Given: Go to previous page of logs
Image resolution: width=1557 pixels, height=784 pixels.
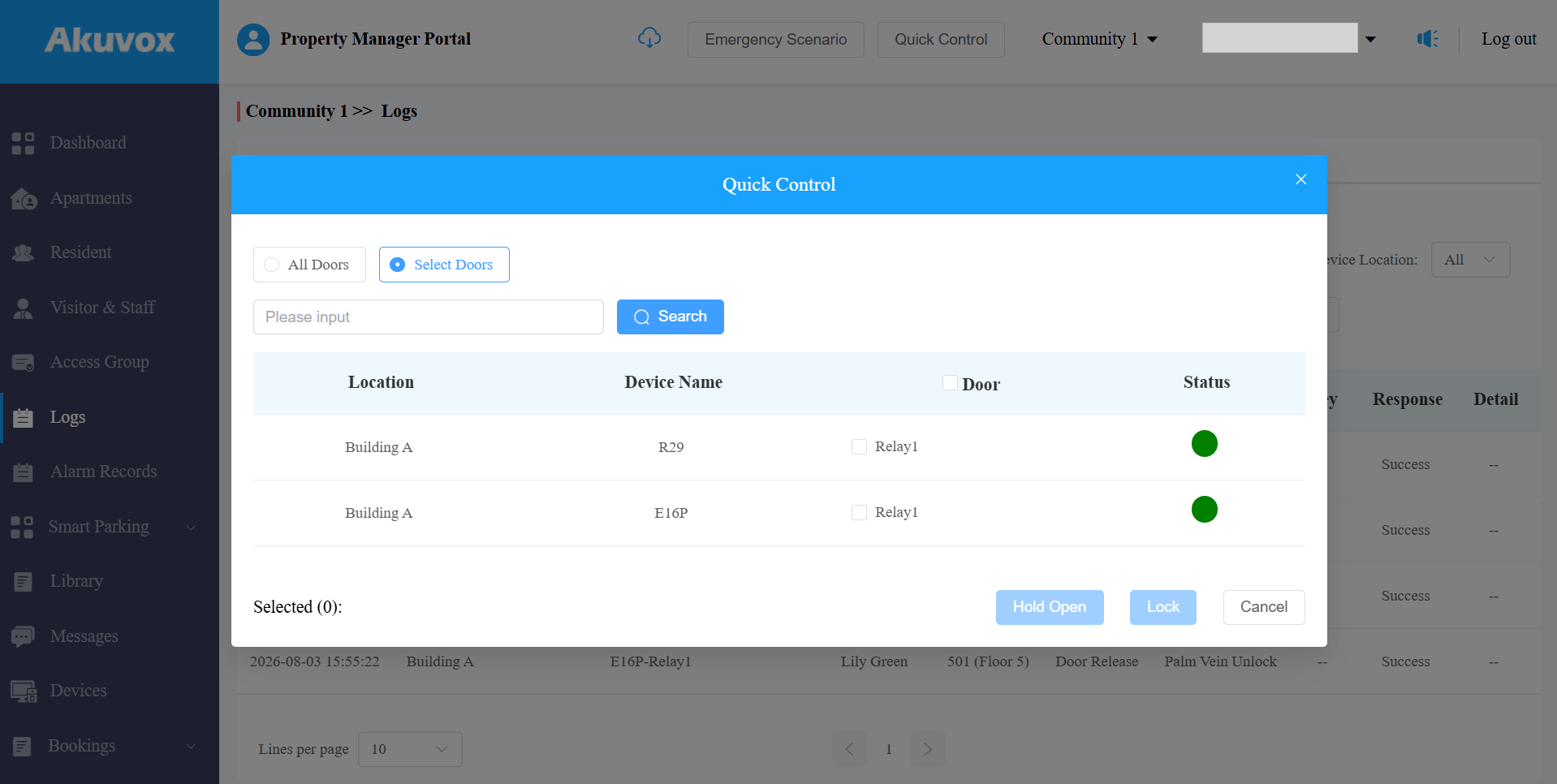Looking at the screenshot, I should [849, 749].
